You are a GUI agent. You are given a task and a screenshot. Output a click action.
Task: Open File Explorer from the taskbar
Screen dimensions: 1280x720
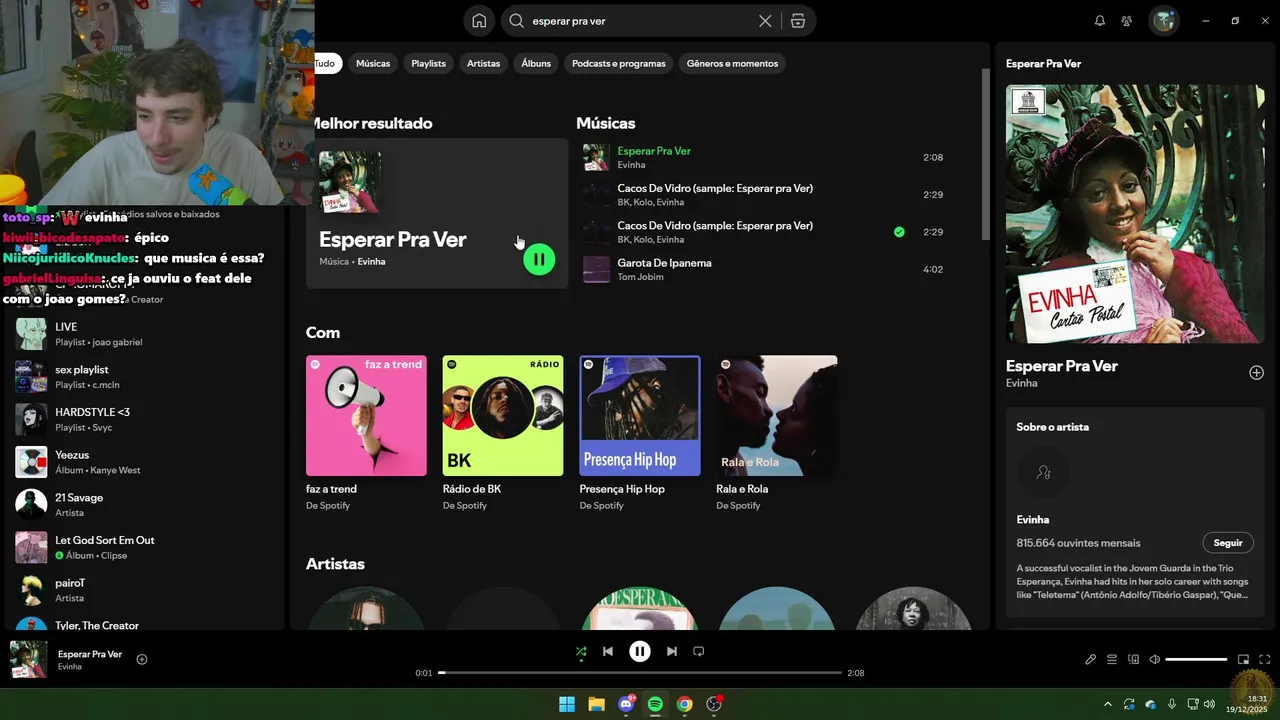596,704
